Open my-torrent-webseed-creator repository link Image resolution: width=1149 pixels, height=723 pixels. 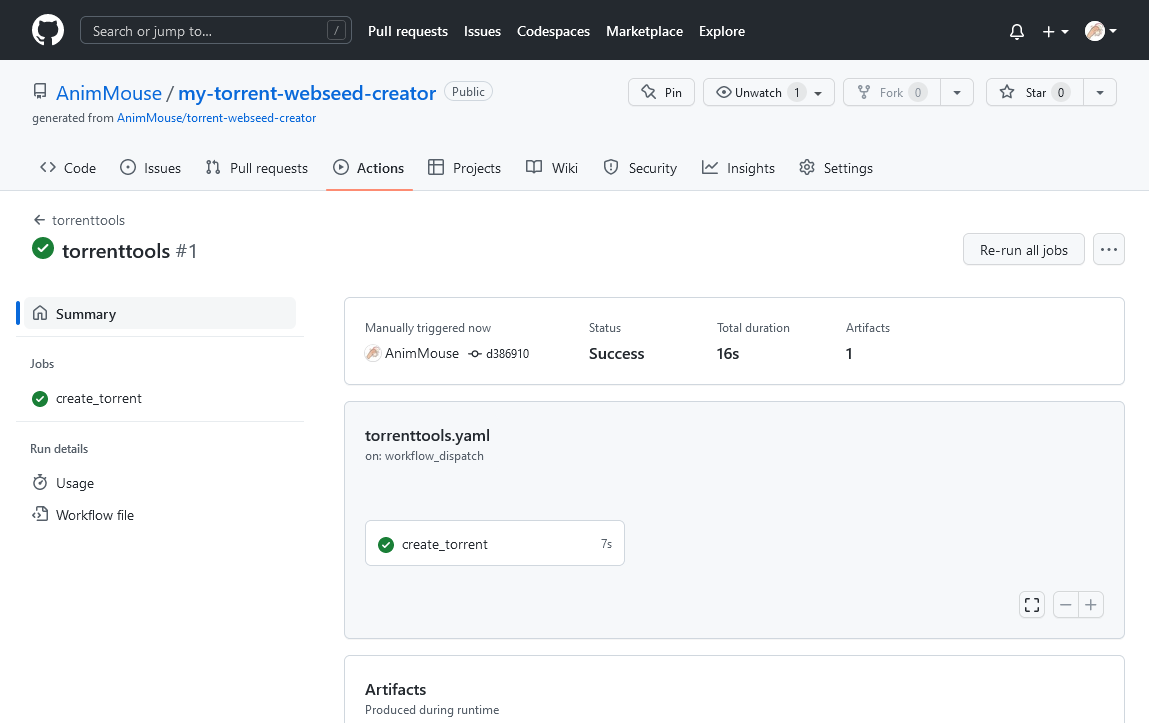click(307, 93)
